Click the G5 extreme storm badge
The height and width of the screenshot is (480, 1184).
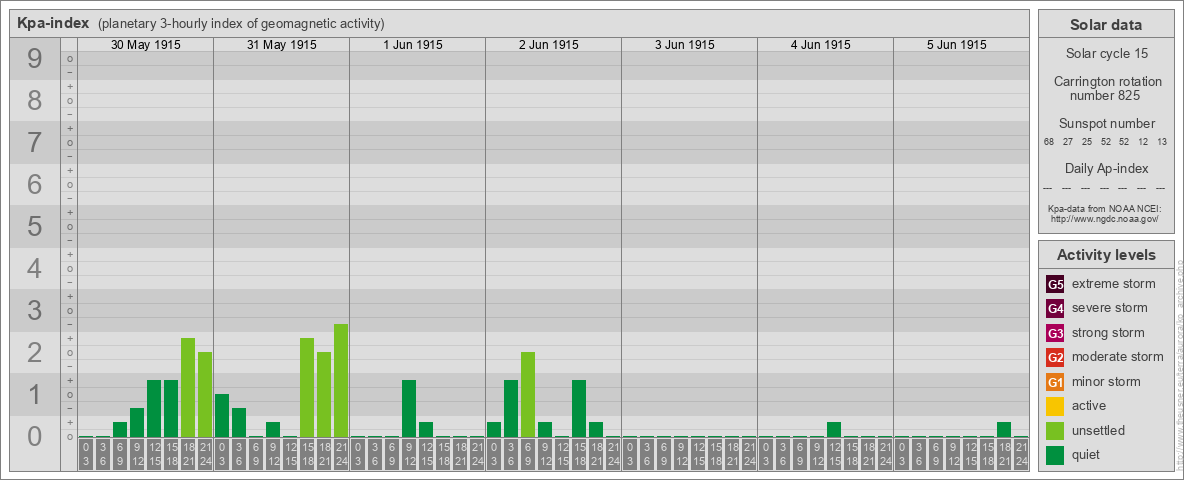tap(1055, 285)
